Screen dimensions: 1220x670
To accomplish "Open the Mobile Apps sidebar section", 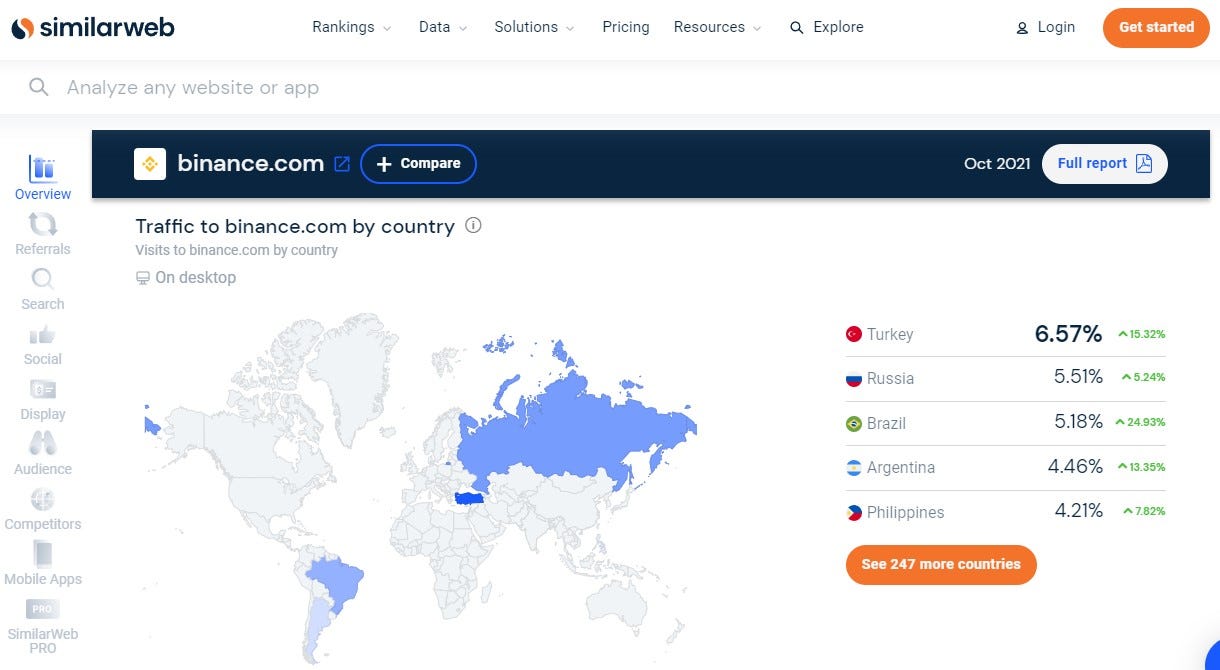I will click(x=43, y=564).
